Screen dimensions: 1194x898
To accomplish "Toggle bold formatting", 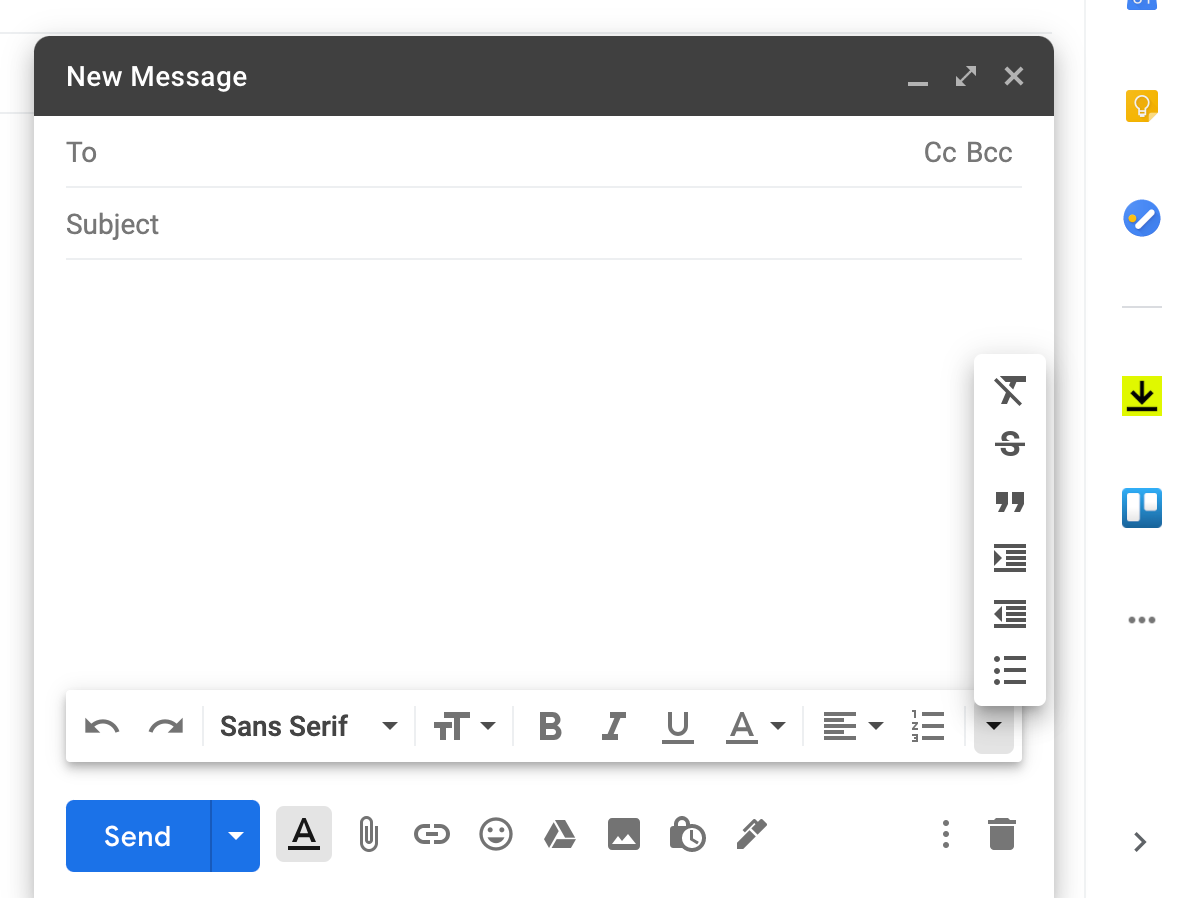I will click(549, 726).
